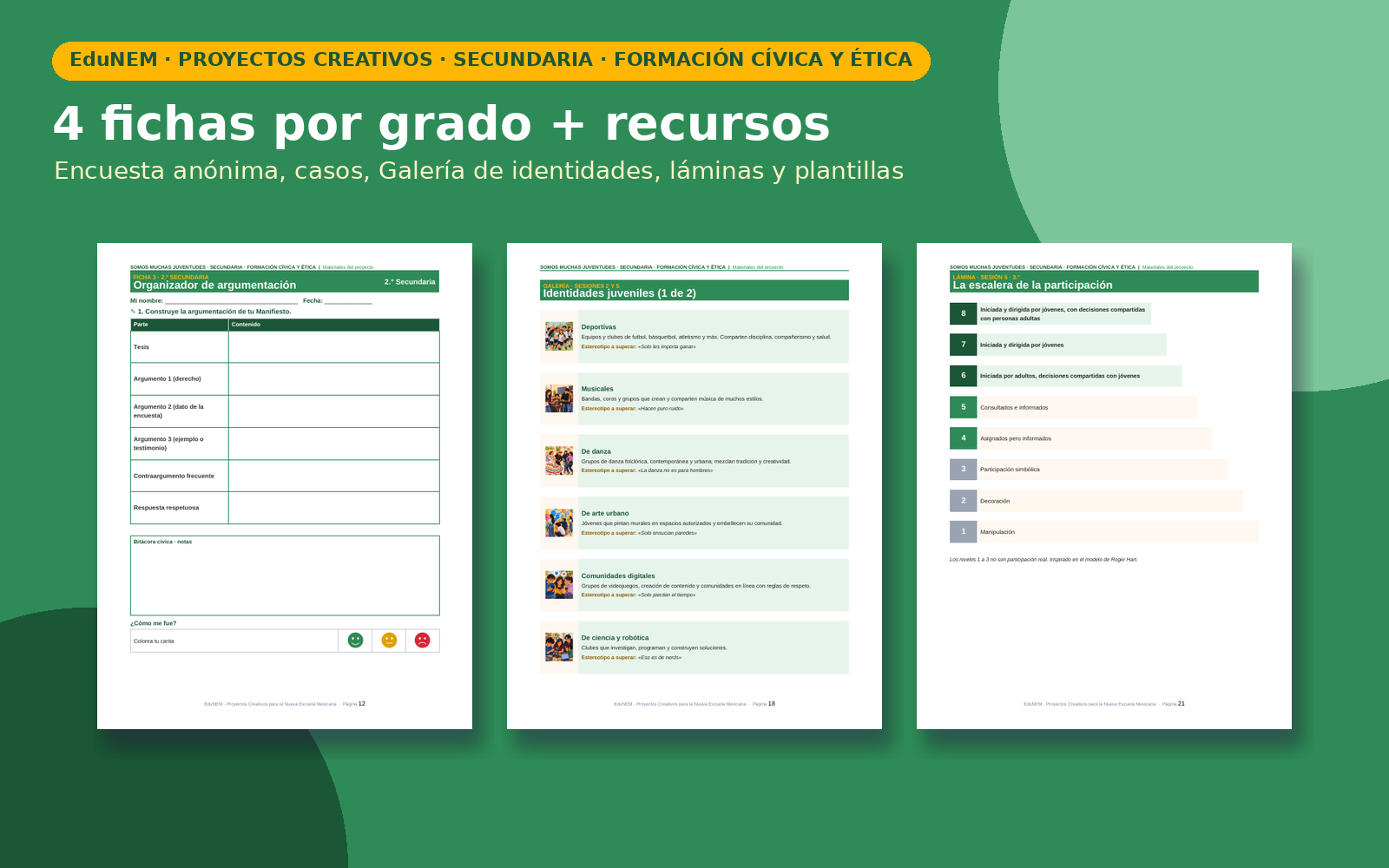
Task: Click the level 3 number box
Action: coord(963,470)
